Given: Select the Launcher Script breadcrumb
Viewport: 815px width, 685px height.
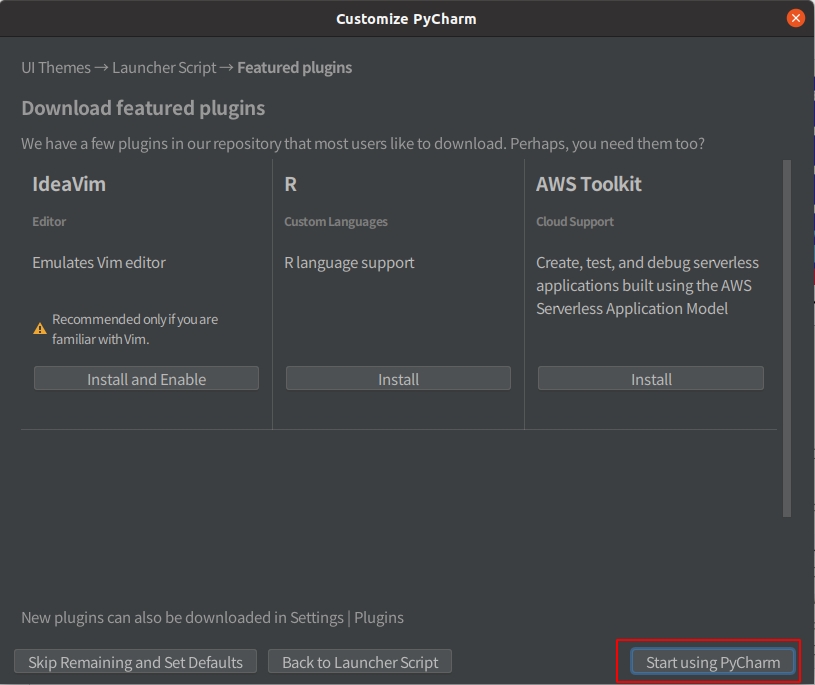Looking at the screenshot, I should pos(164,68).
